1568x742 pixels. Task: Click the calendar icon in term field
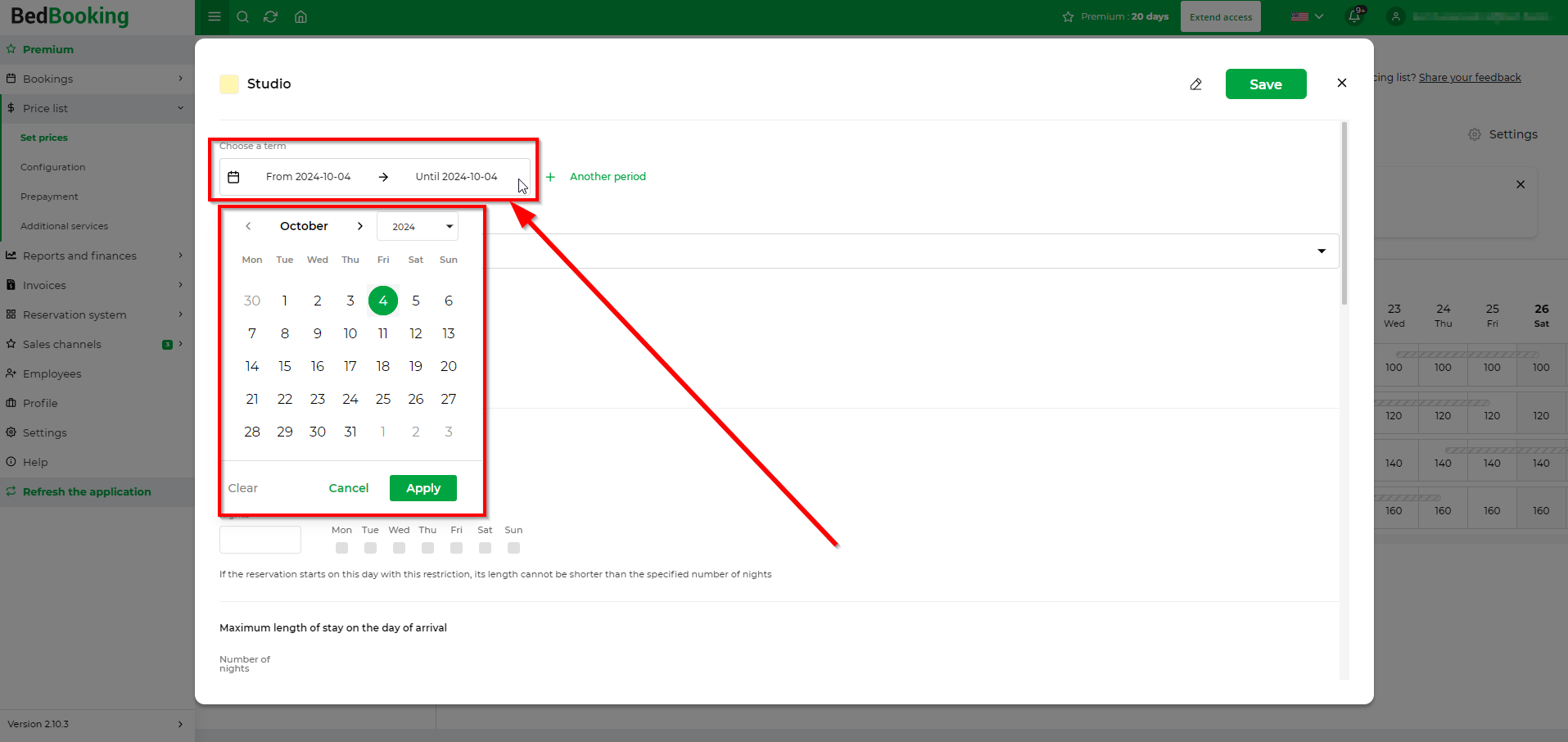(x=233, y=177)
